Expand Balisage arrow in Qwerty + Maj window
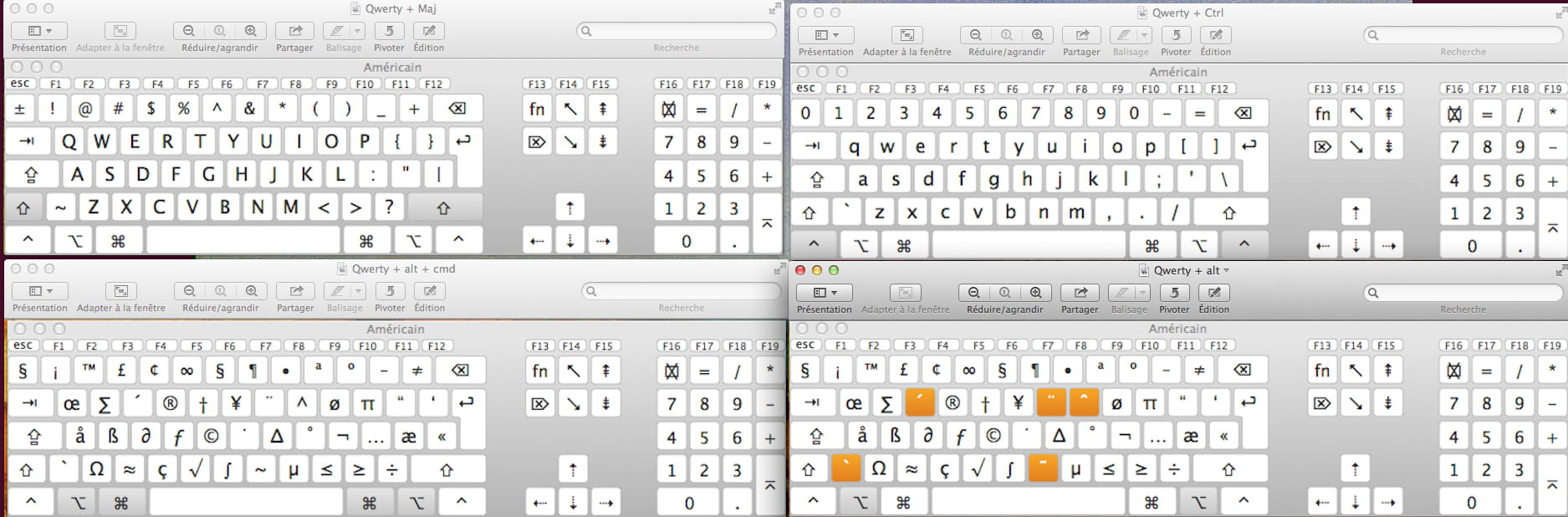The width and height of the screenshot is (1568, 517). [358, 31]
